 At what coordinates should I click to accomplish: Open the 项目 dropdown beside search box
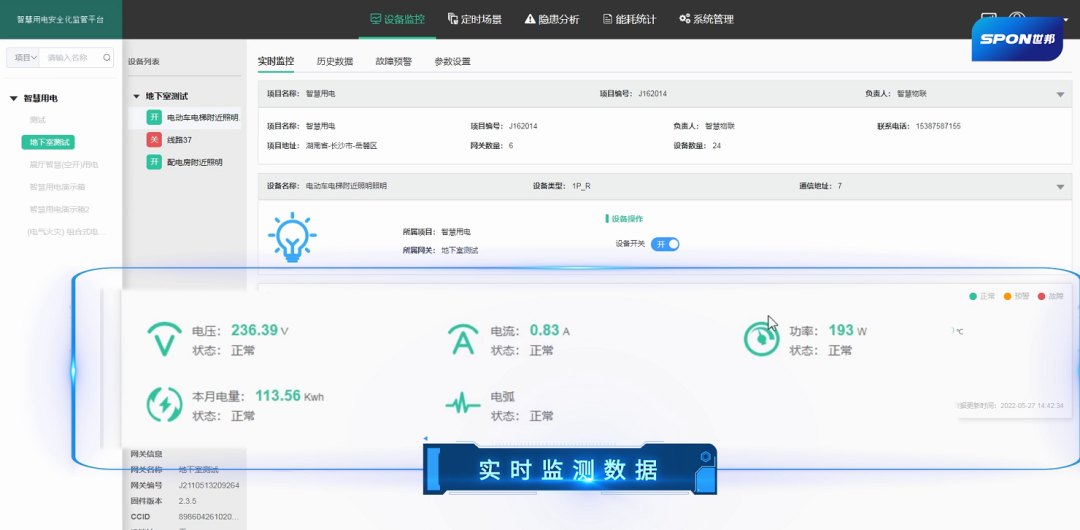[x=24, y=58]
